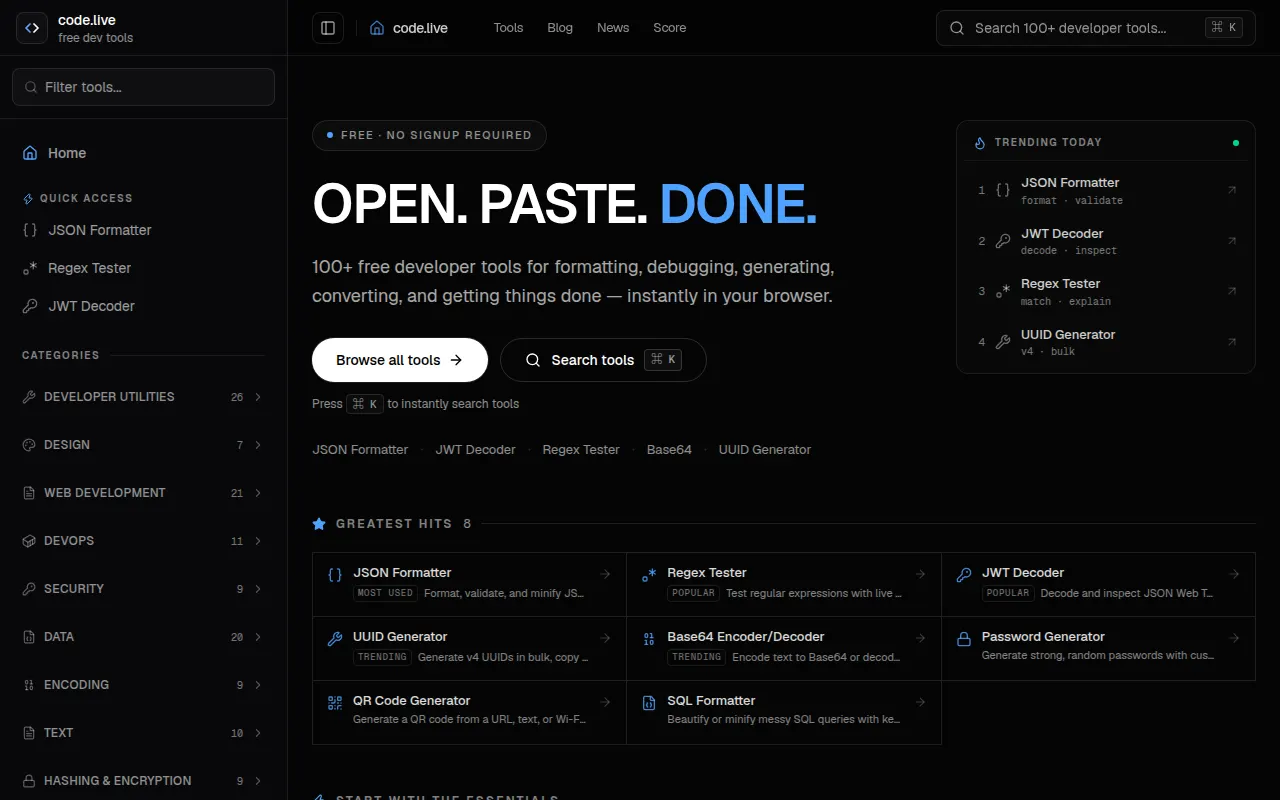Expand the DevOps category chevron
The image size is (1280, 800).
(258, 541)
